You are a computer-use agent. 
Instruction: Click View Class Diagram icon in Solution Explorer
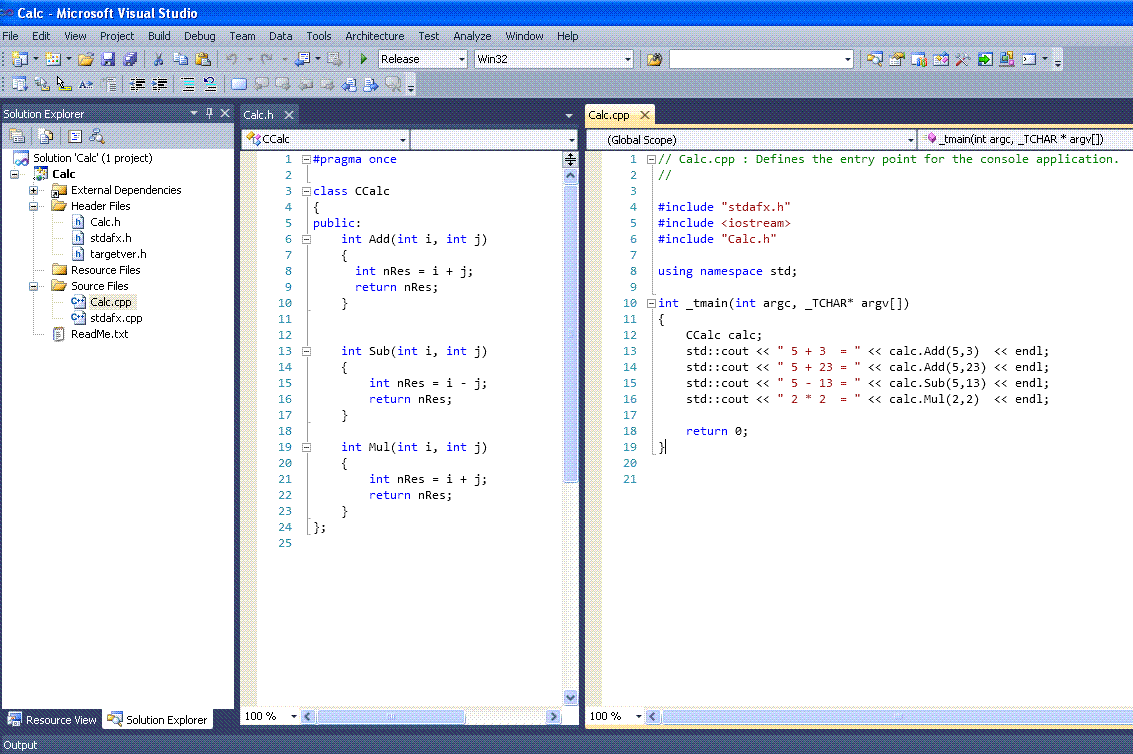(x=97, y=136)
